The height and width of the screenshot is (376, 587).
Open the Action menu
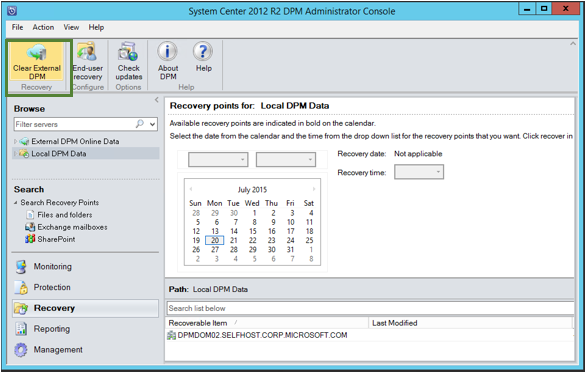coord(43,27)
